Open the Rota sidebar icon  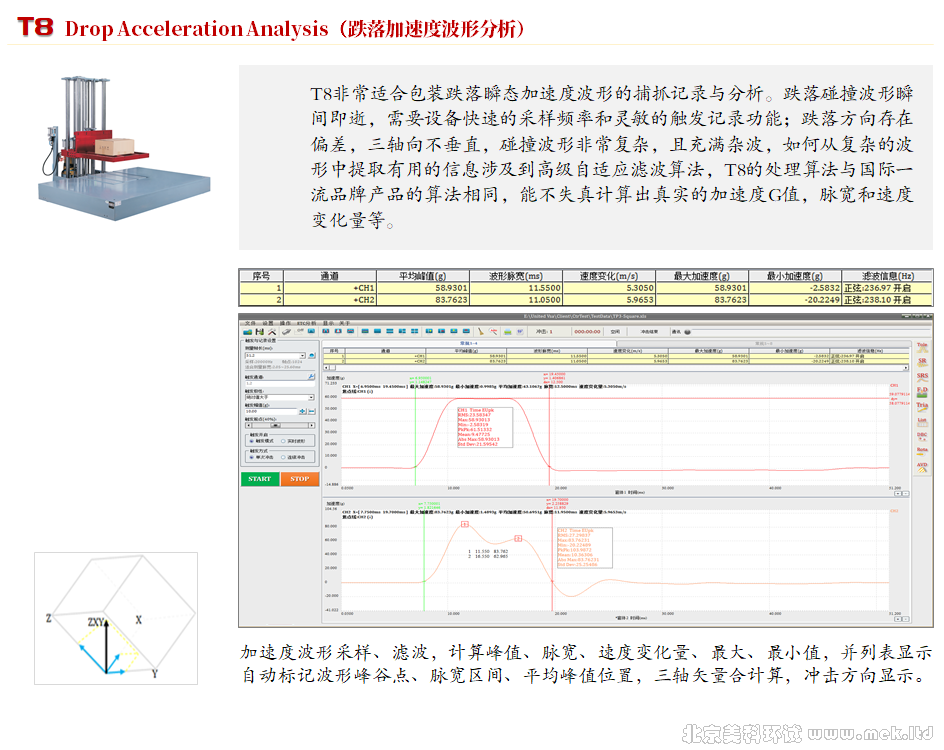[x=922, y=451]
